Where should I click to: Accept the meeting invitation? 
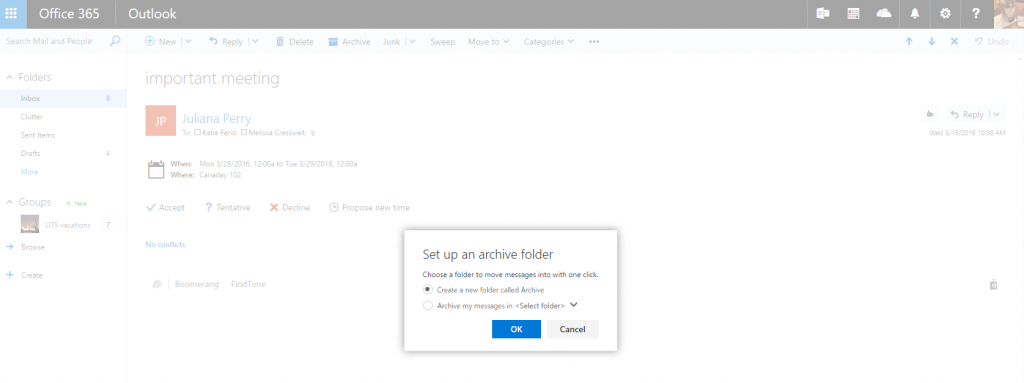coord(166,208)
